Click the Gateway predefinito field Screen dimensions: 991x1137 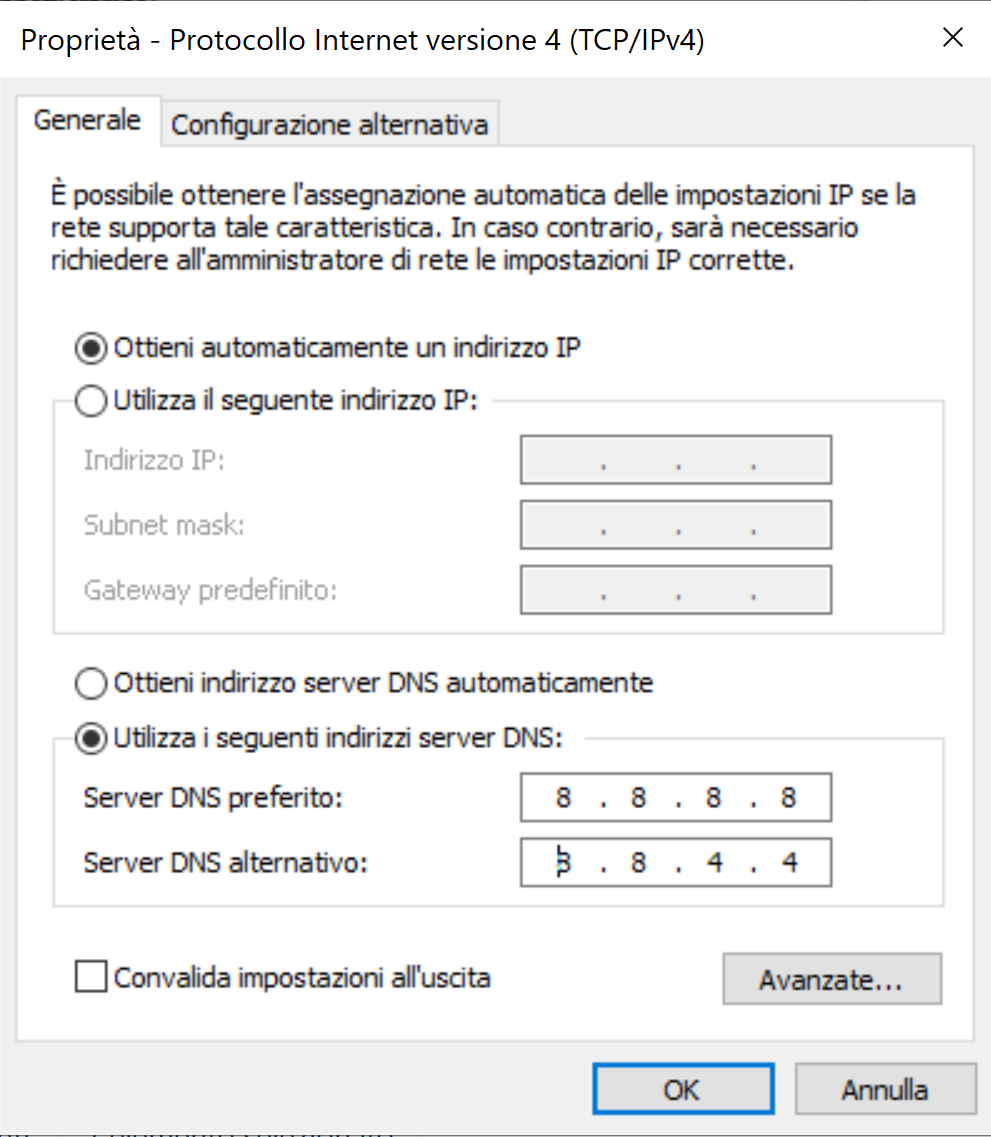676,590
